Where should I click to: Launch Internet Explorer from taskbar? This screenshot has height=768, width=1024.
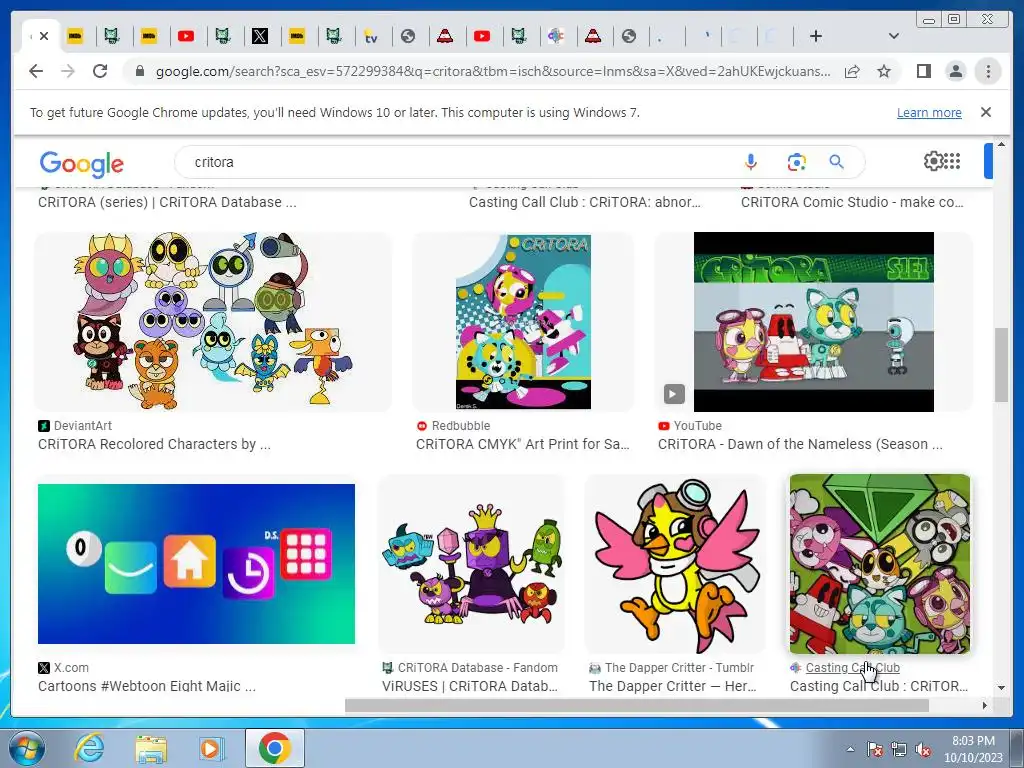coord(88,748)
